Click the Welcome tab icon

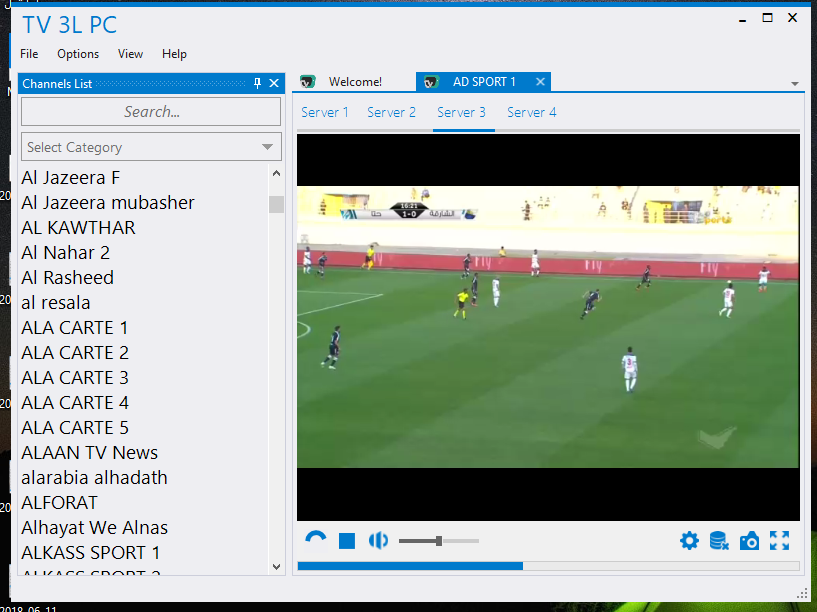click(308, 82)
